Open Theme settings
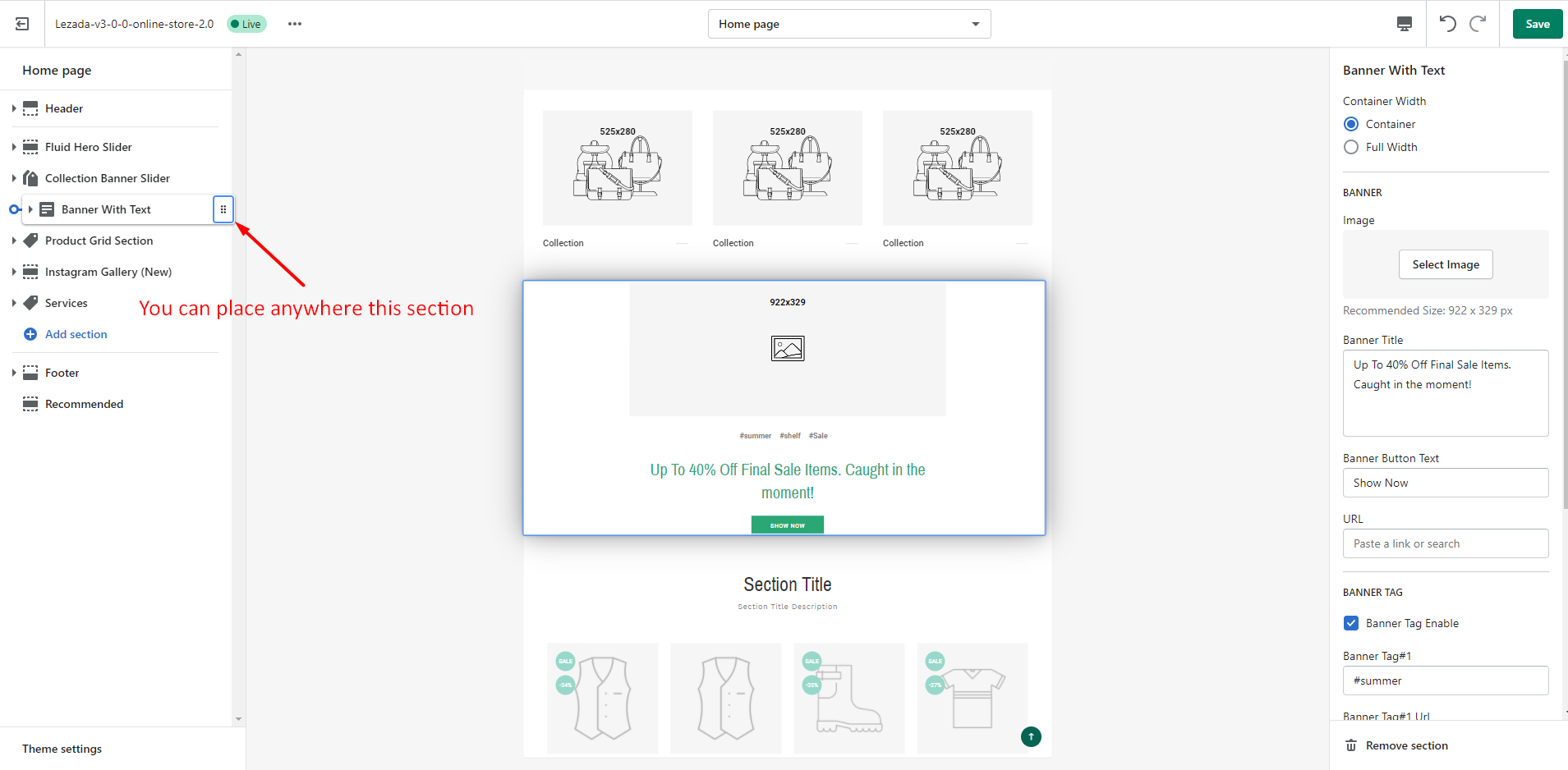The height and width of the screenshot is (770, 1568). tap(61, 748)
